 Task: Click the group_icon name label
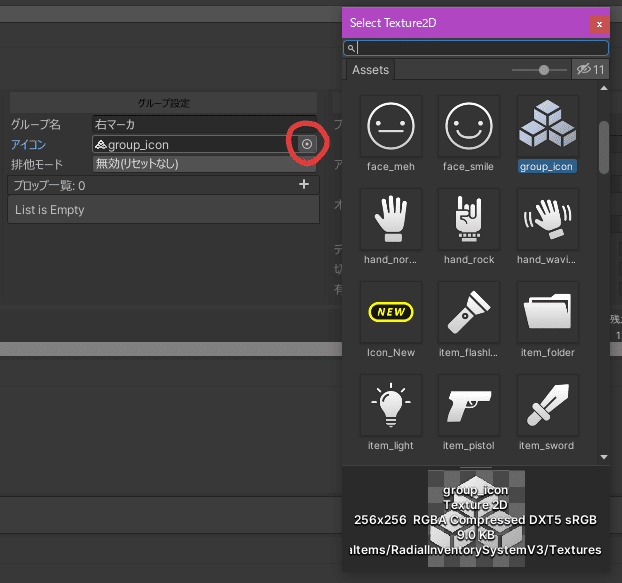[546, 166]
